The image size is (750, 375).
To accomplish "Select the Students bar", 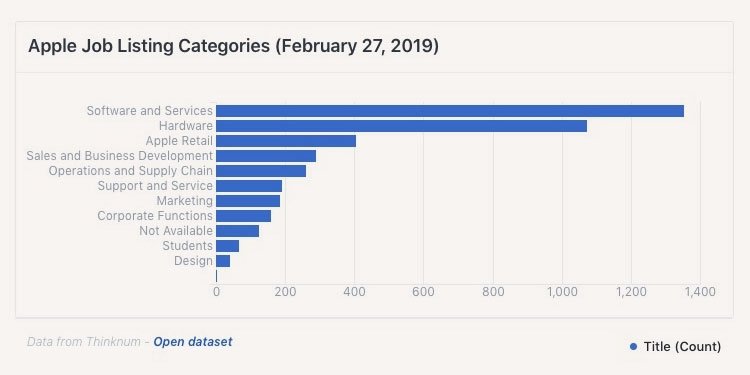I will pos(227,246).
